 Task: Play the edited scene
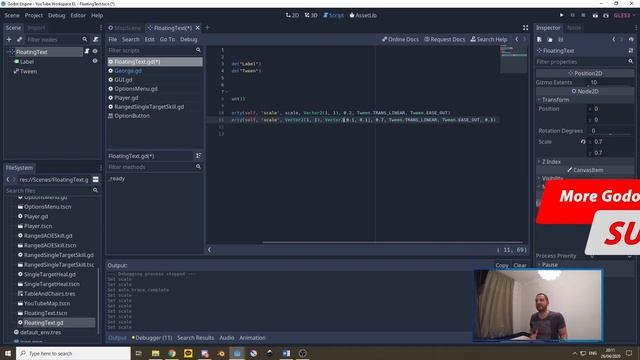point(595,15)
